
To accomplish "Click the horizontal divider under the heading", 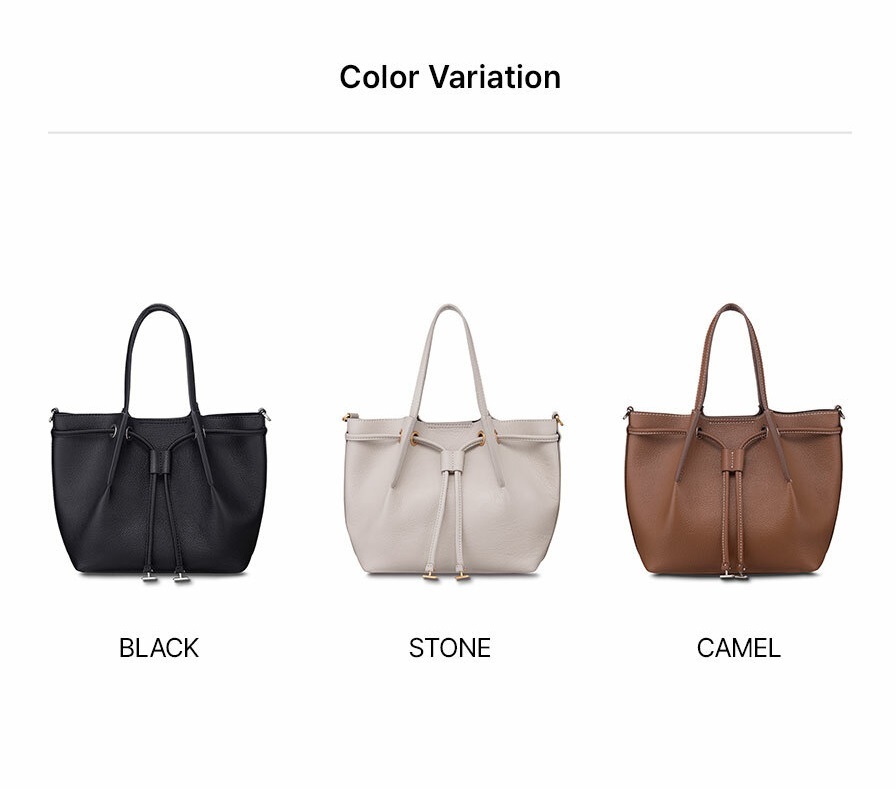I will (450, 133).
